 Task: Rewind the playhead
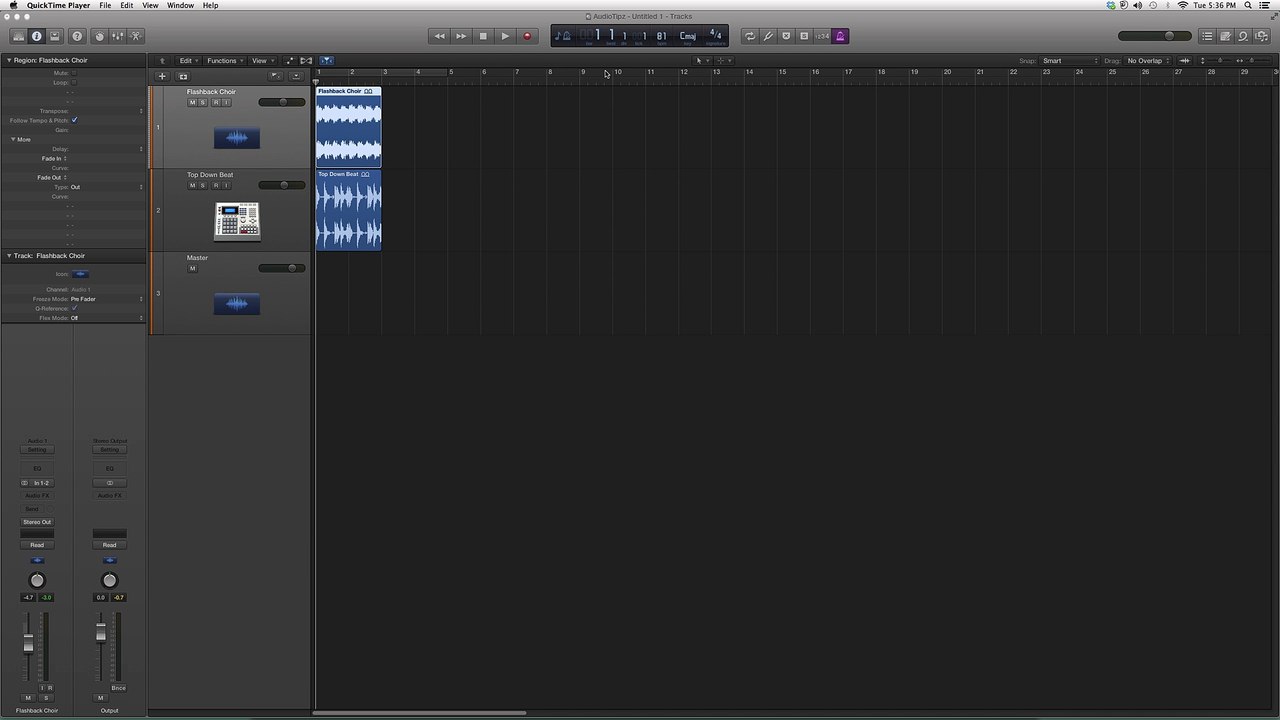(439, 36)
